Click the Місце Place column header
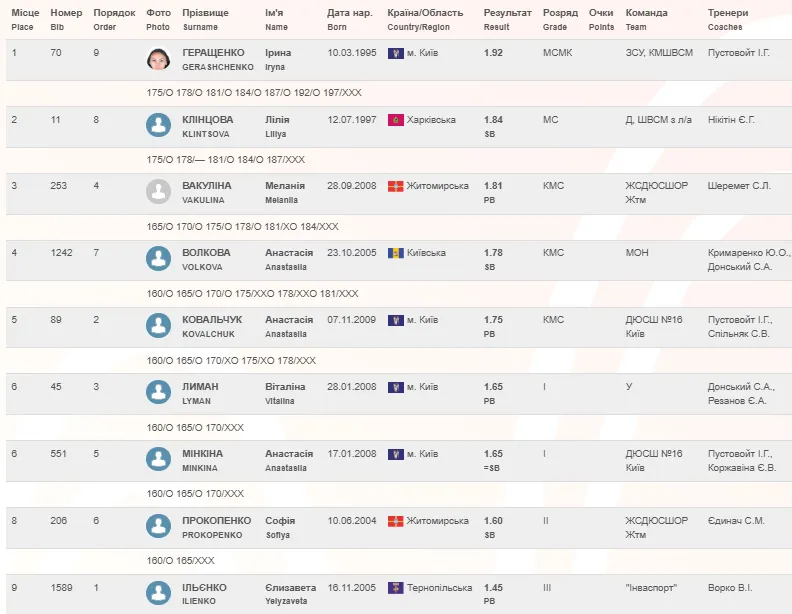The height and width of the screenshot is (614, 792). tap(25, 19)
